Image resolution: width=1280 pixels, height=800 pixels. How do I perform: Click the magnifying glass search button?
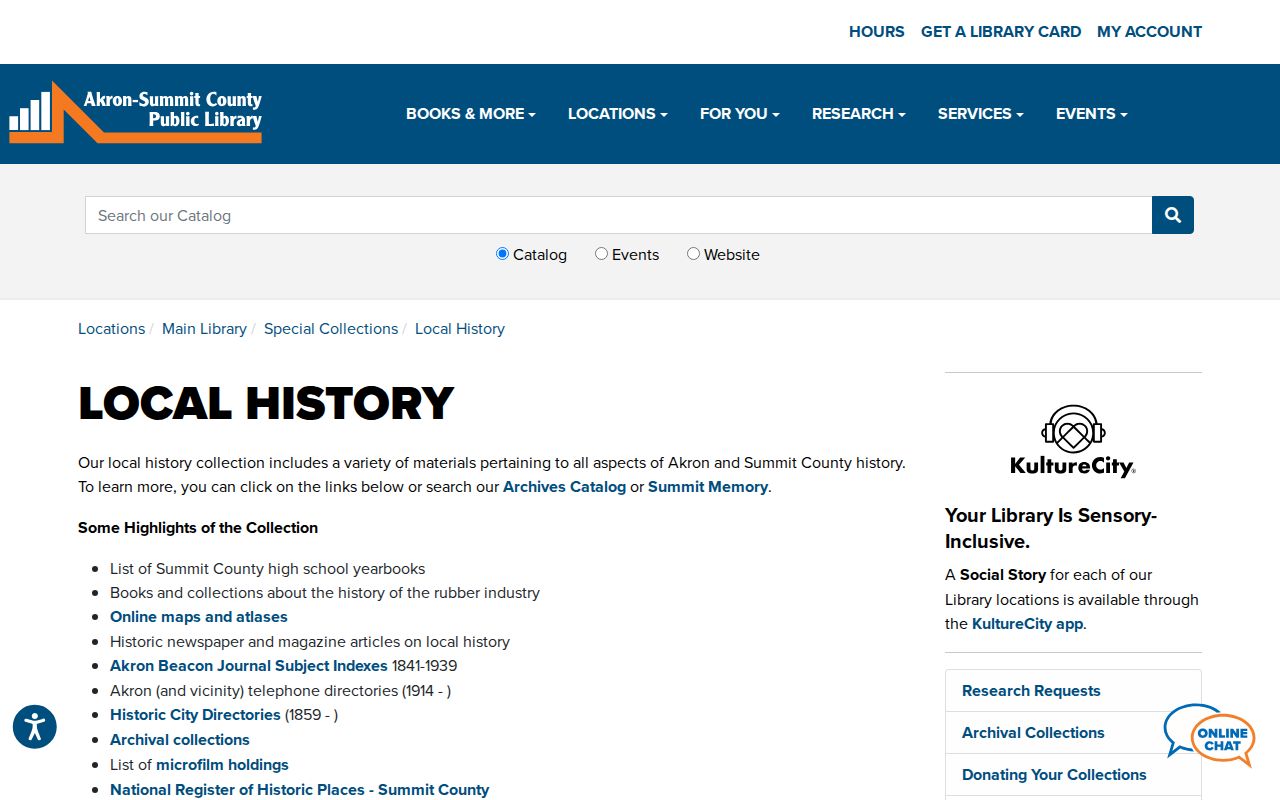tap(1173, 215)
